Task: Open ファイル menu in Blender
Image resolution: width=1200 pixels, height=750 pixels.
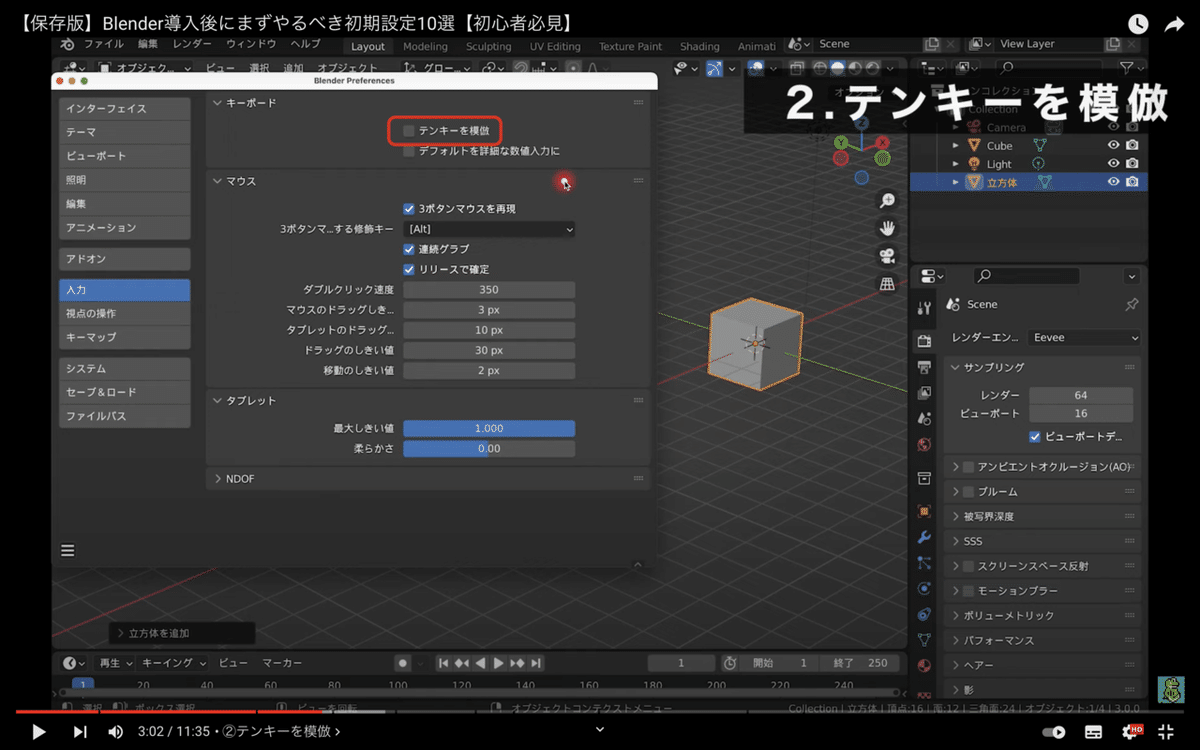Action: pyautogui.click(x=104, y=45)
